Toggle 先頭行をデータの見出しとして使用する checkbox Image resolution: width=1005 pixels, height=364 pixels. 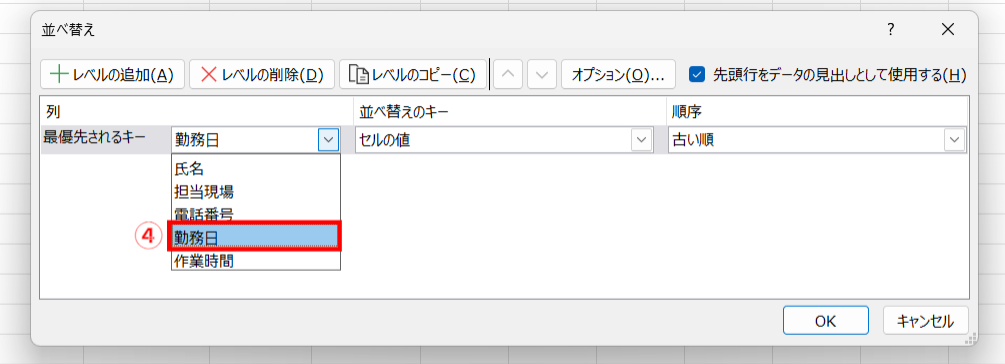tap(697, 74)
